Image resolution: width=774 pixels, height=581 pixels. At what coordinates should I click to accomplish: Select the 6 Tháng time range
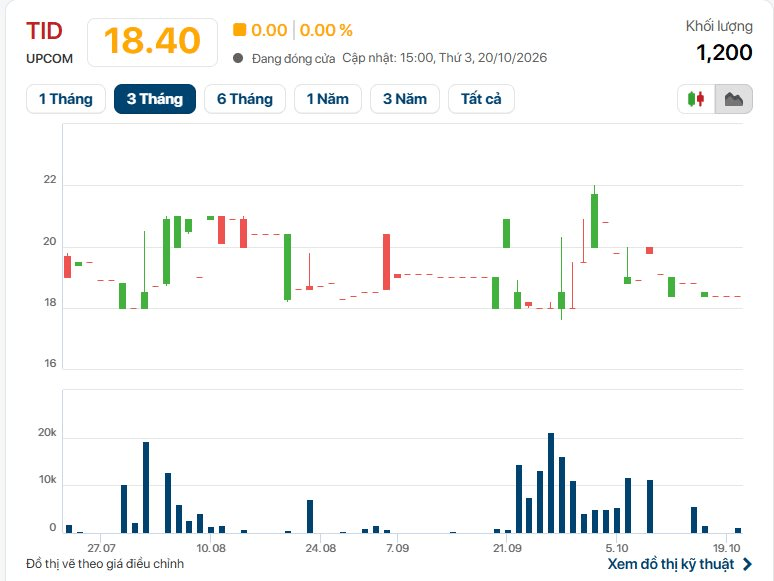[x=245, y=99]
